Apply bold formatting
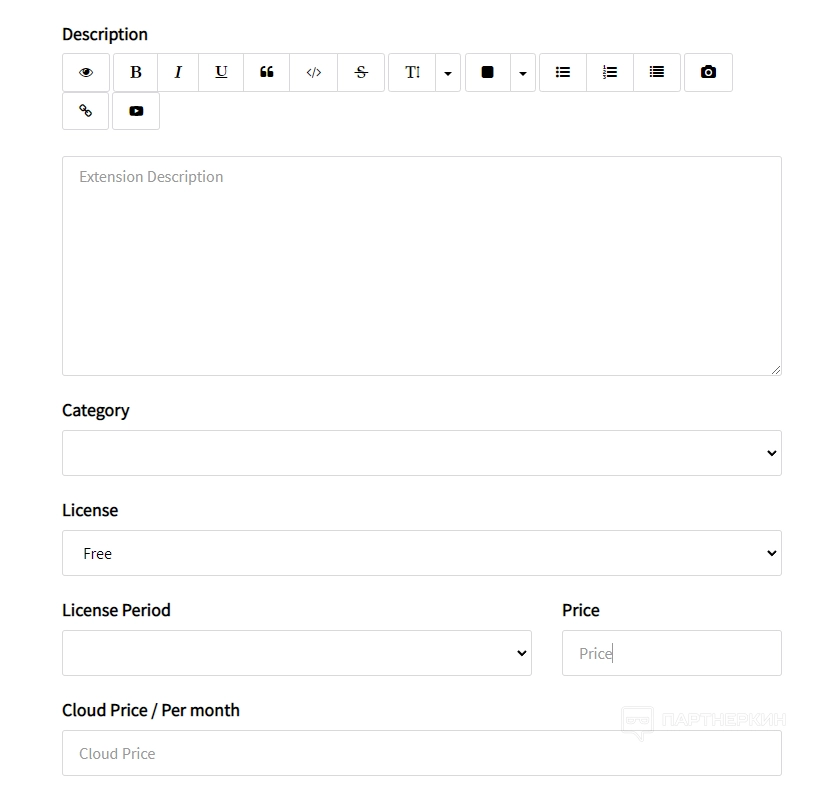 click(x=136, y=73)
